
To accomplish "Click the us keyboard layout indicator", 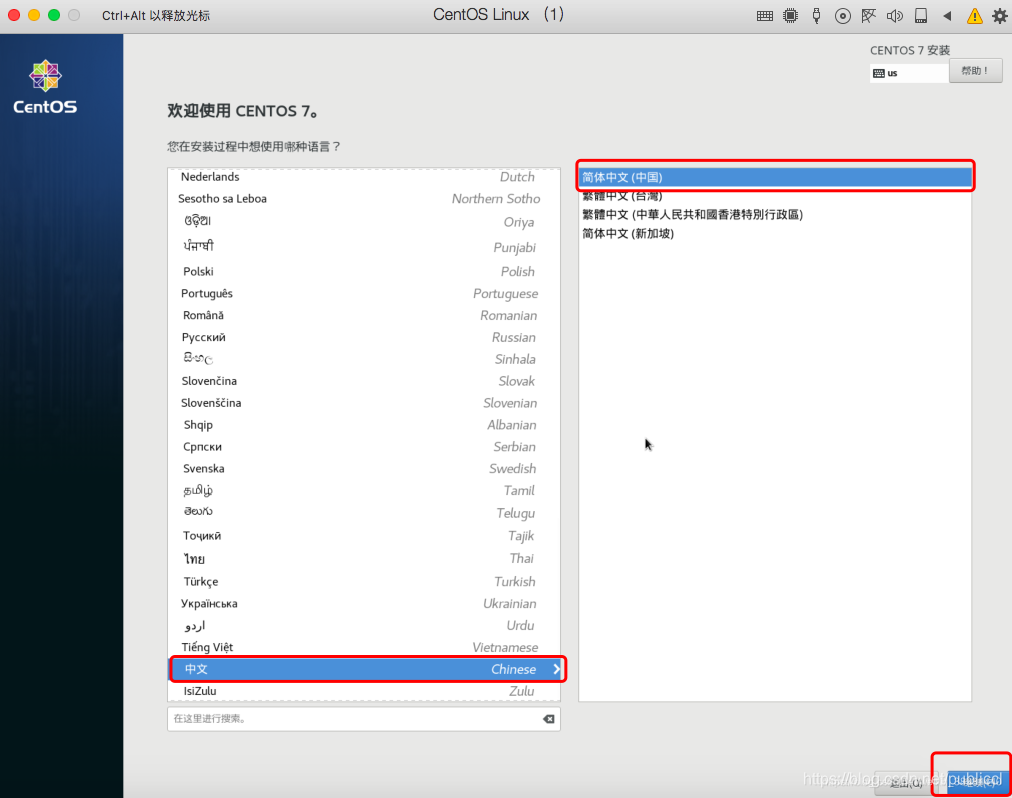I will pos(909,73).
